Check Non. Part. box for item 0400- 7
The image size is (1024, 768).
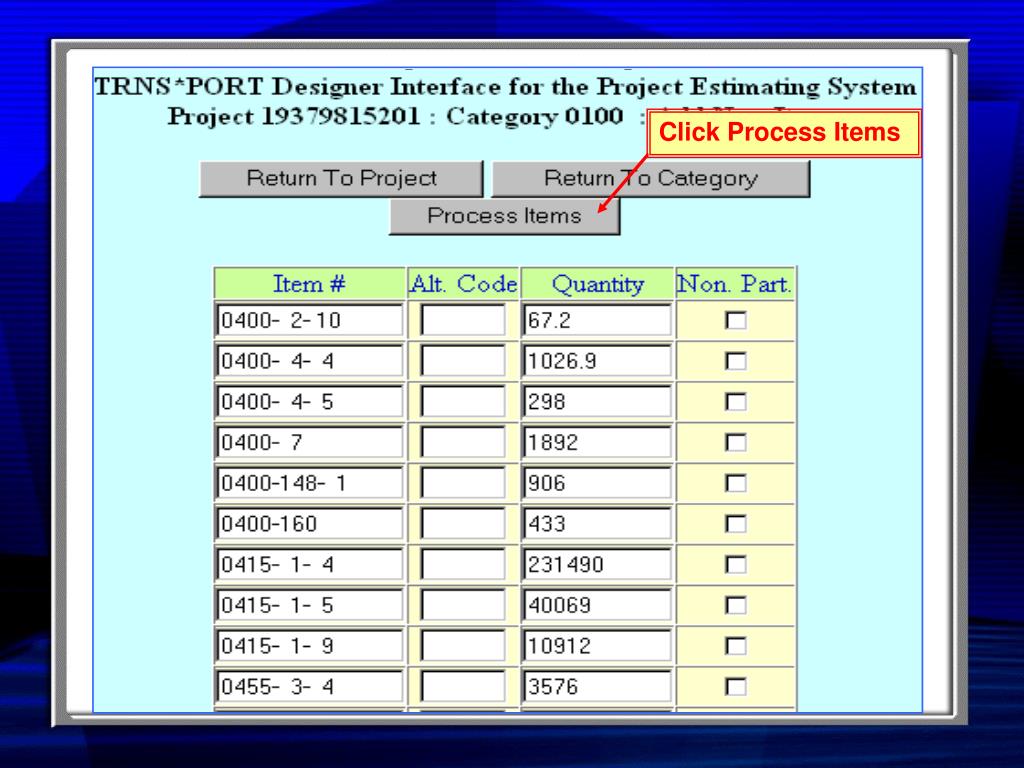pyautogui.click(x=735, y=443)
